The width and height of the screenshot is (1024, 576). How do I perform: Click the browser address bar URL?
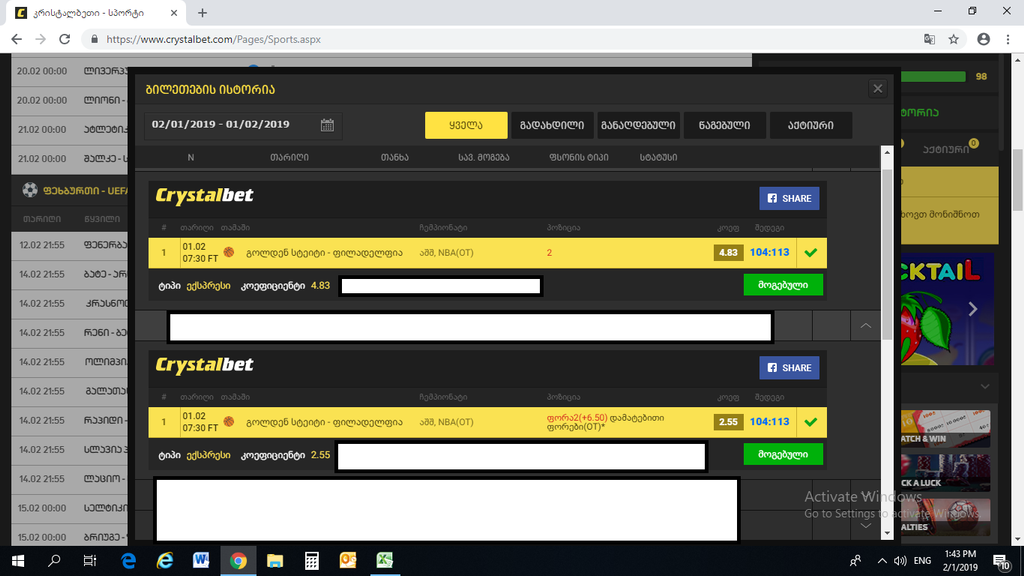(x=214, y=39)
